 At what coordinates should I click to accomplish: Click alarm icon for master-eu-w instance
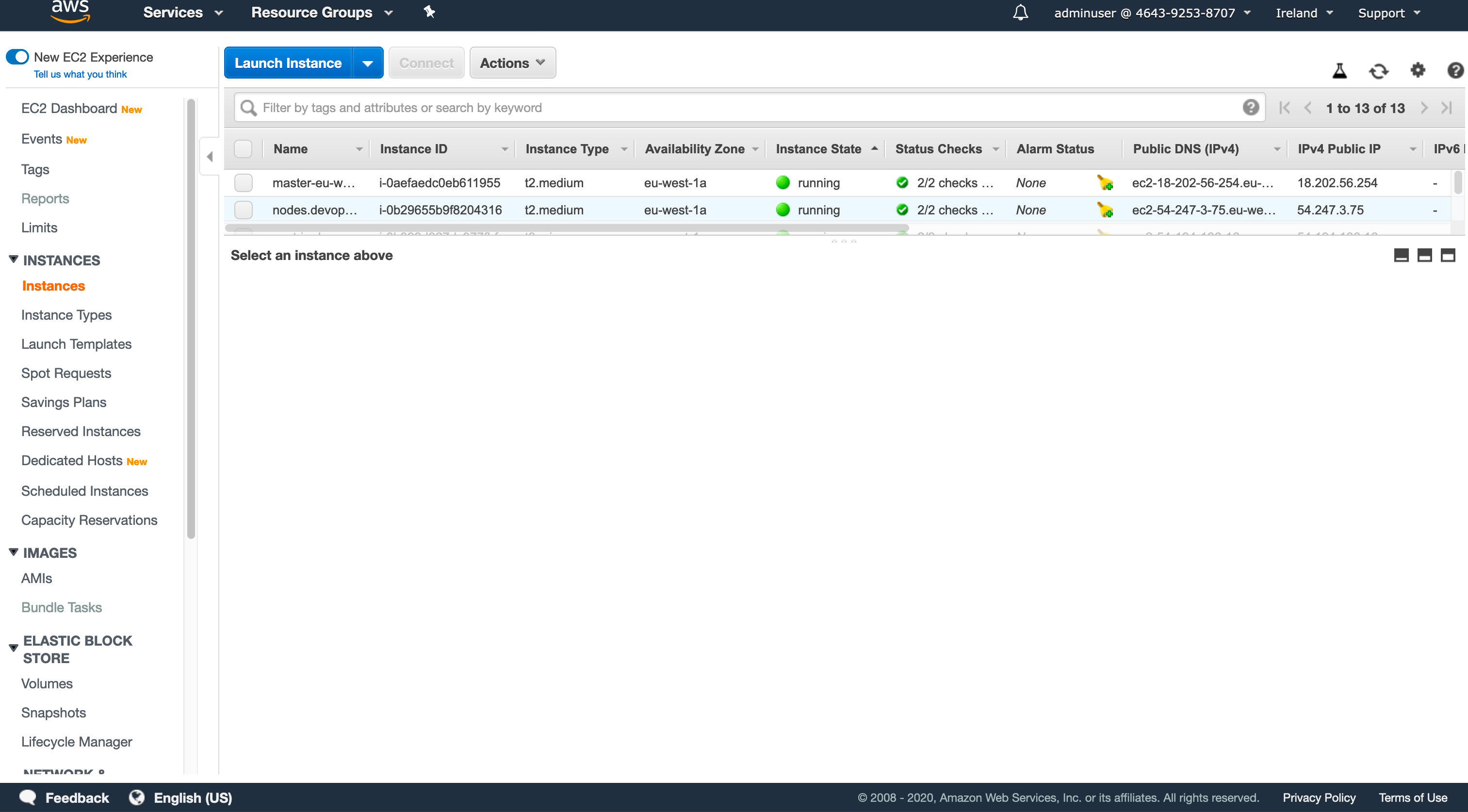click(1105, 183)
